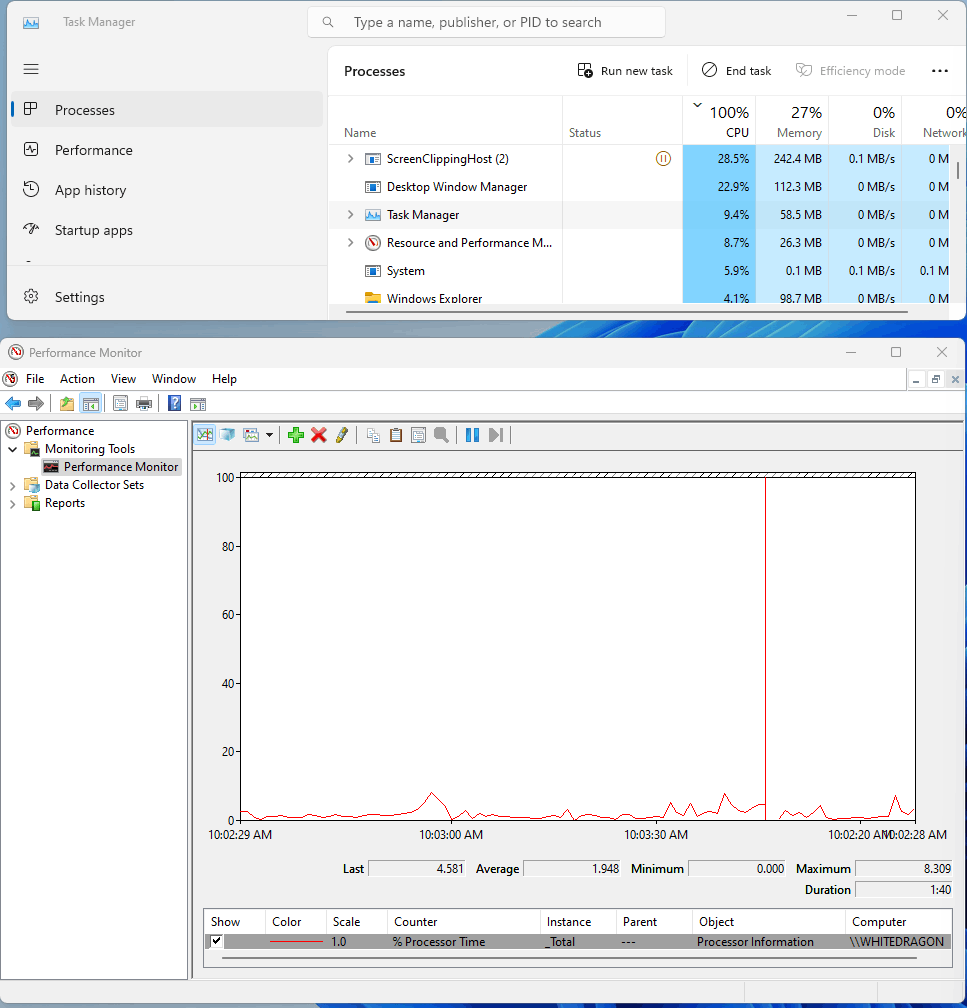Click View Current Activity graph icon

(x=205, y=435)
